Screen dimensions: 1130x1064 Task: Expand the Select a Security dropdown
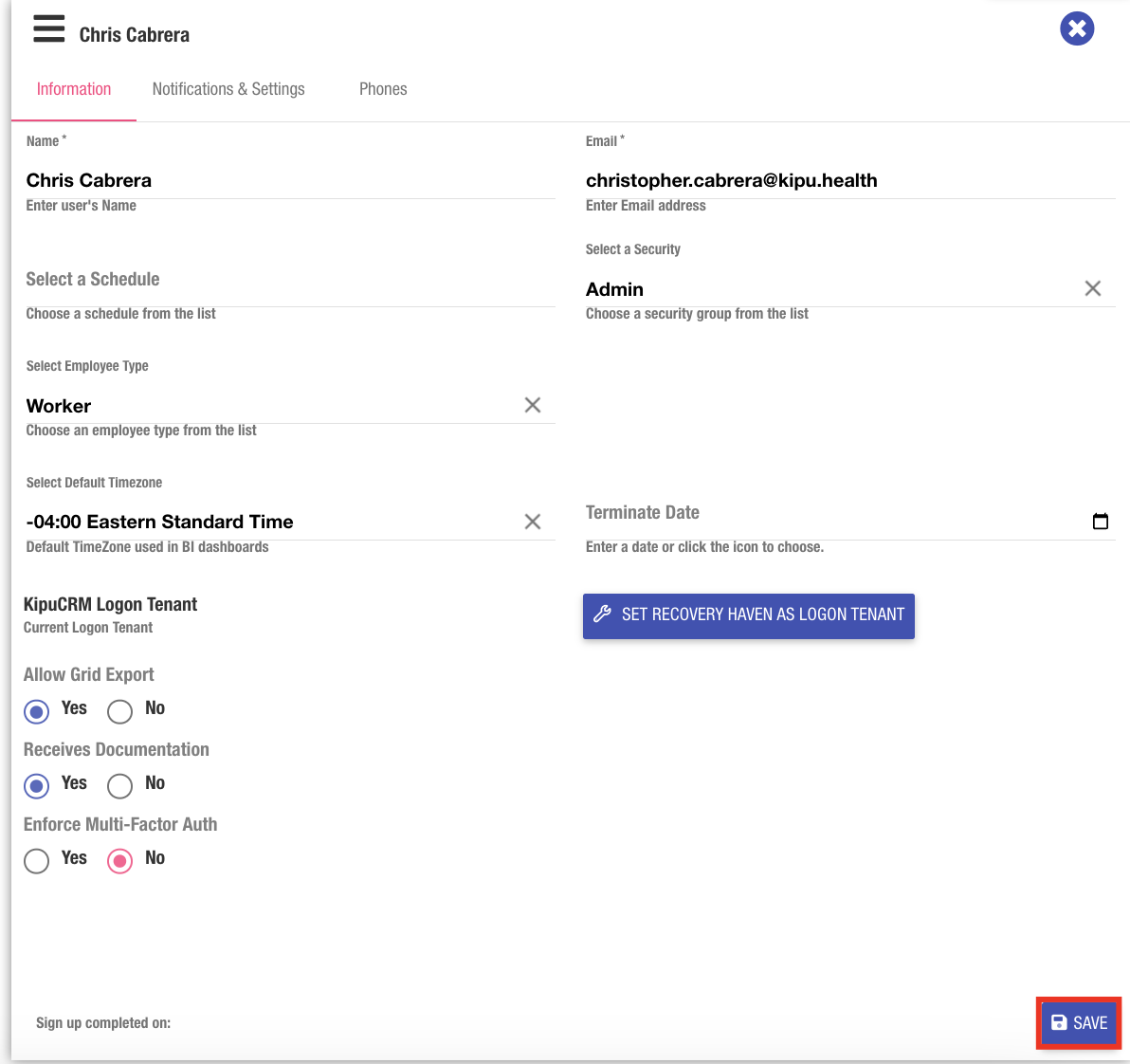pos(825,289)
